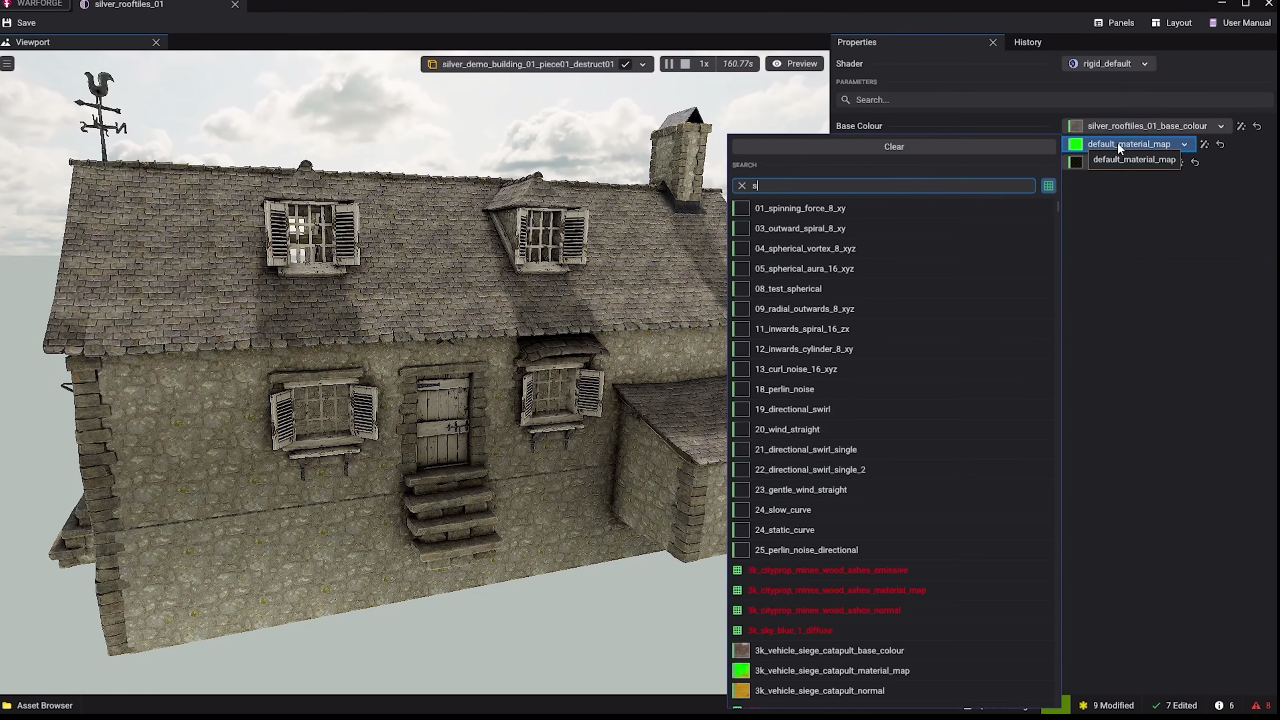The image size is (1280, 720).
Task: Show the 7 Edited status items
Action: [x=1174, y=706]
